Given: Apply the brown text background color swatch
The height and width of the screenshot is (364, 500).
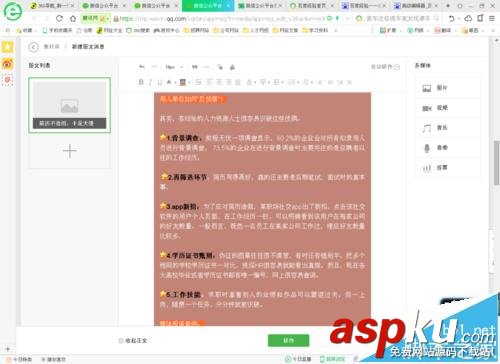Looking at the screenshot, I should point(183,82).
